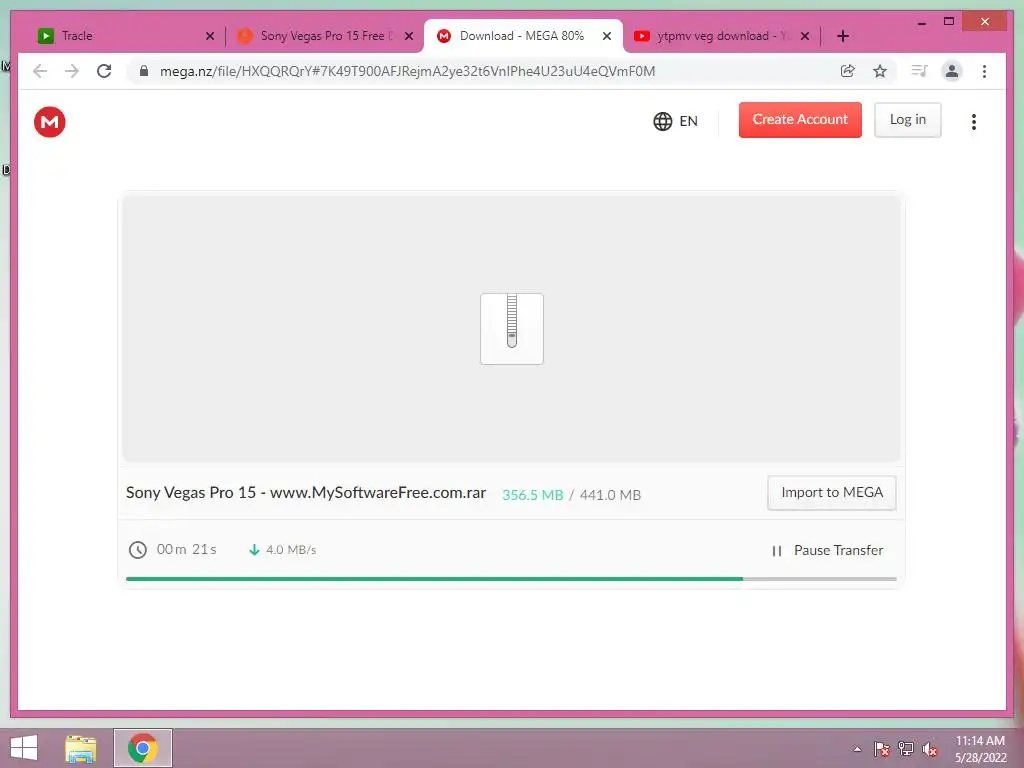Open File Explorer from taskbar
Screen dimensions: 1024x768
(80, 748)
